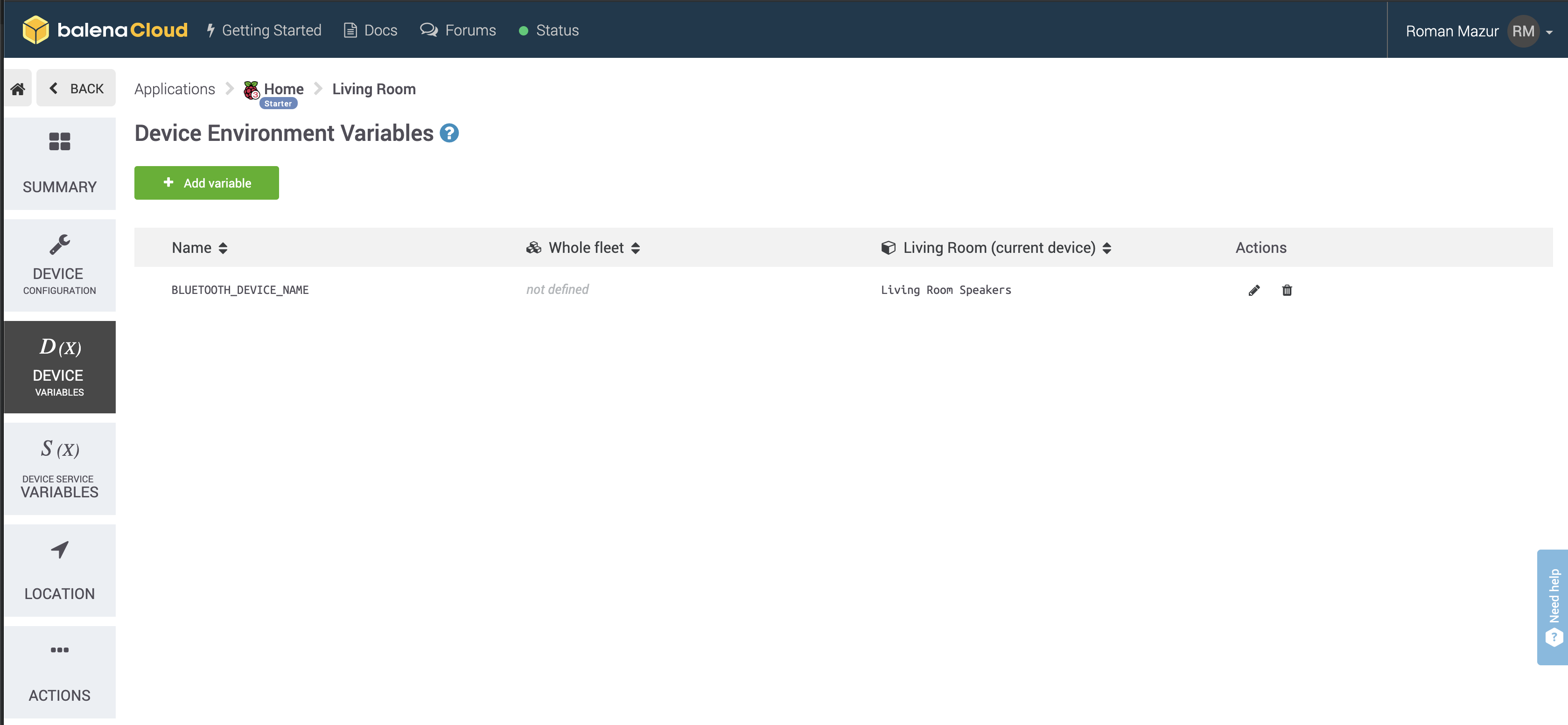The width and height of the screenshot is (1568, 725).
Task: Open the Device Configuration panel
Action: (59, 264)
